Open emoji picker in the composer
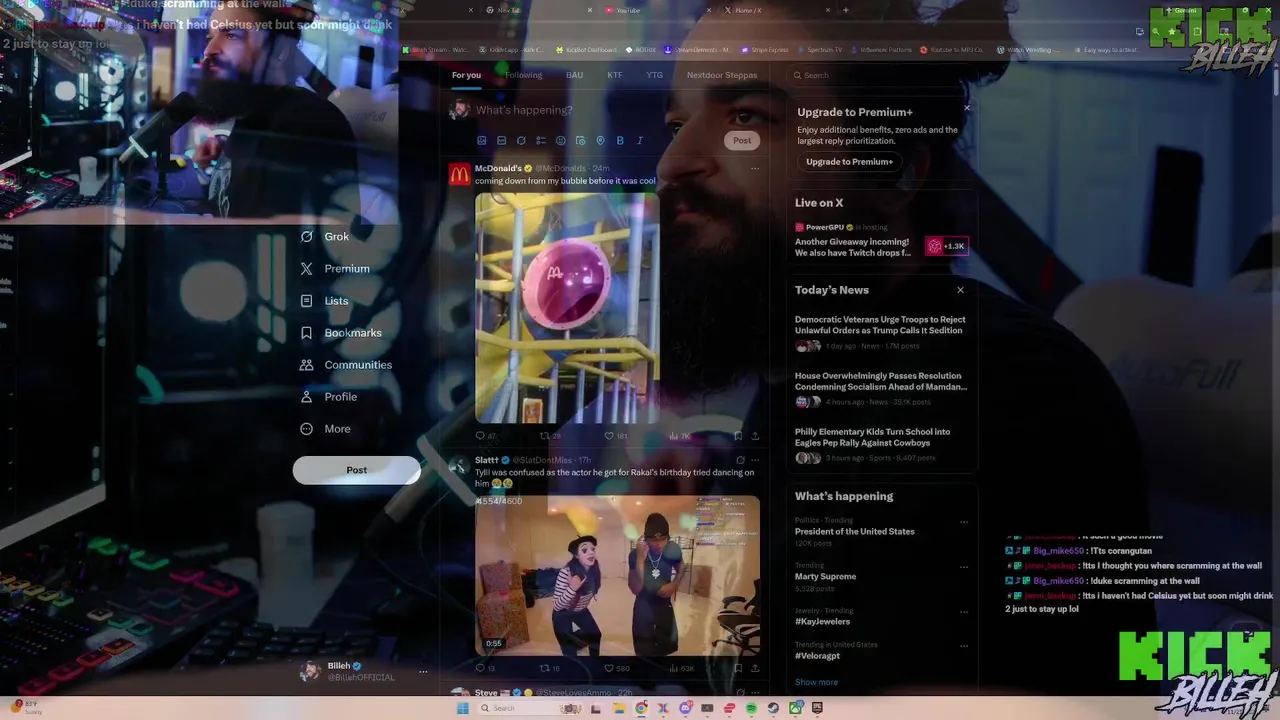Screen dimensions: 1280x720 click(x=561, y=141)
